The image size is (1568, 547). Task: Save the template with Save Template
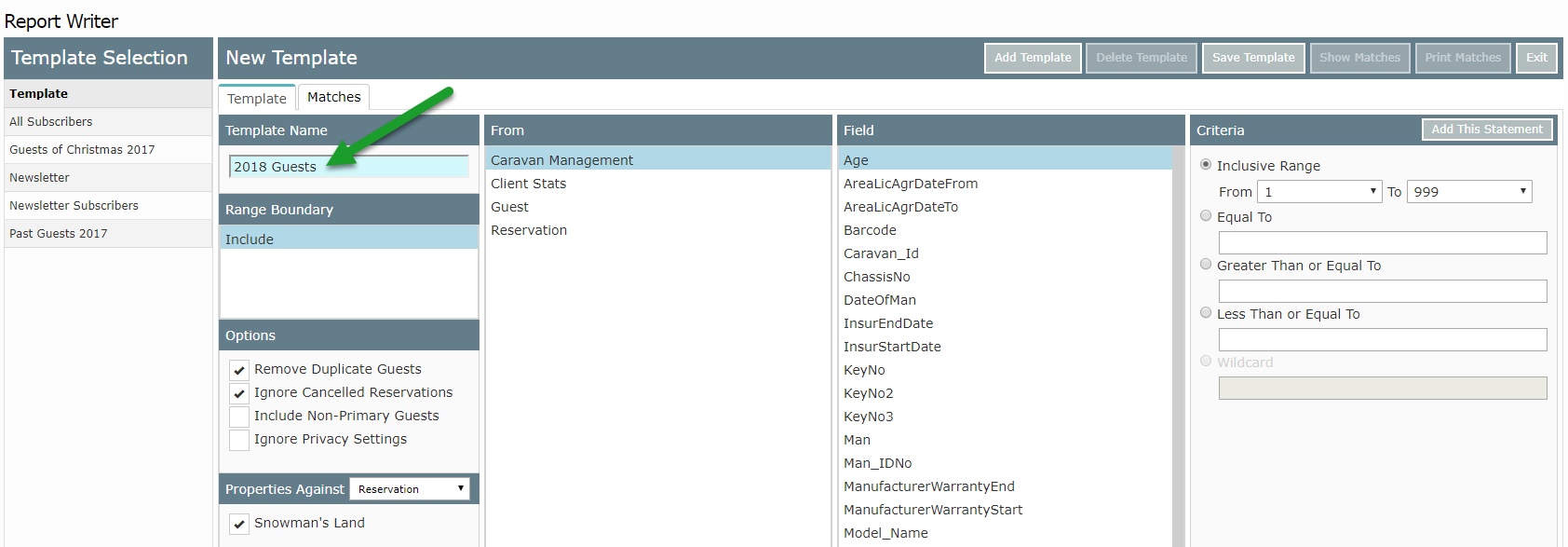click(1253, 58)
